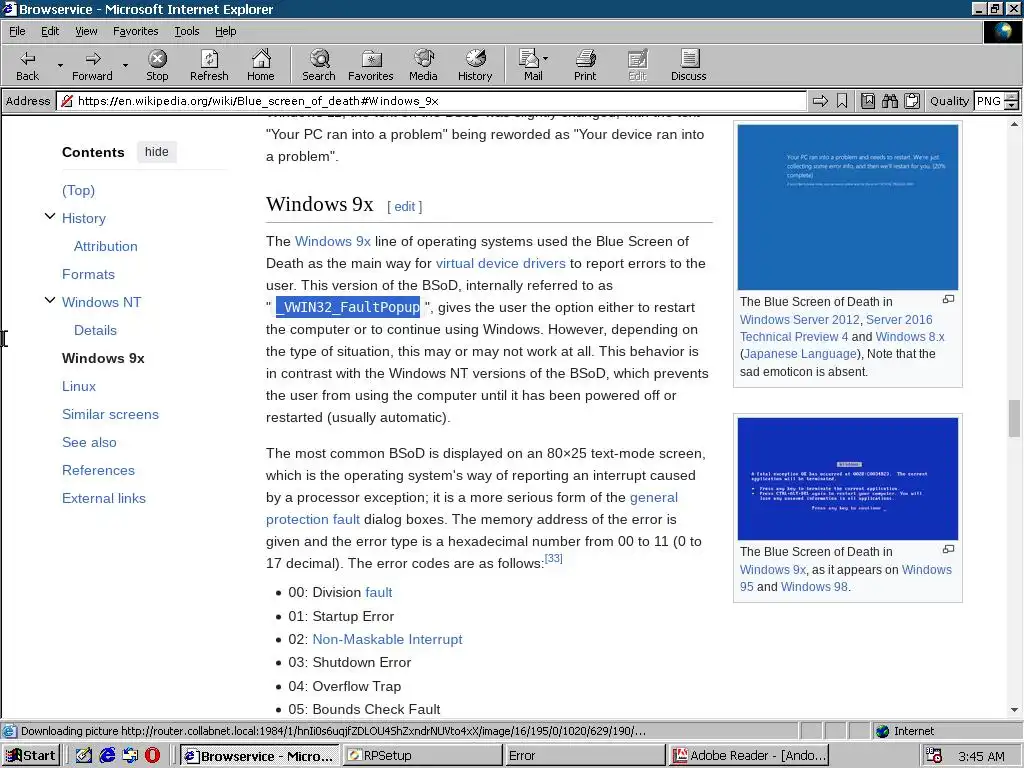This screenshot has height=768, width=1024.
Task: Click inside the address bar URL
Action: [431, 101]
